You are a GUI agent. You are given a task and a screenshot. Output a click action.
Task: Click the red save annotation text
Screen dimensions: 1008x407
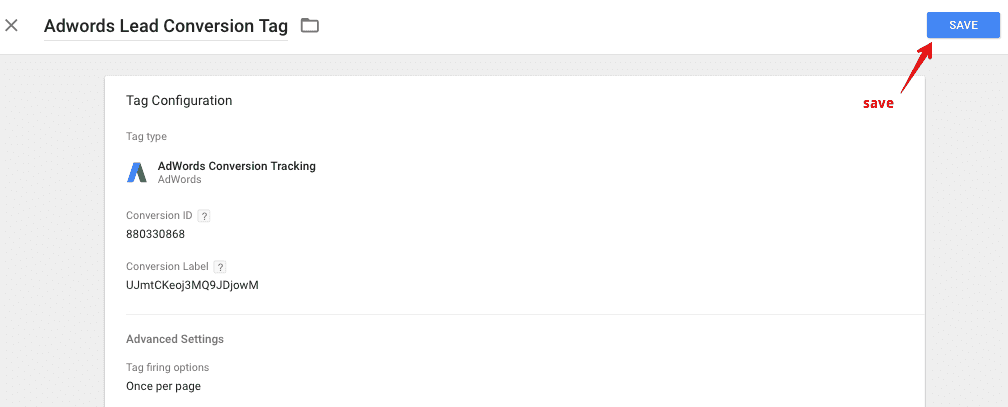(878, 103)
